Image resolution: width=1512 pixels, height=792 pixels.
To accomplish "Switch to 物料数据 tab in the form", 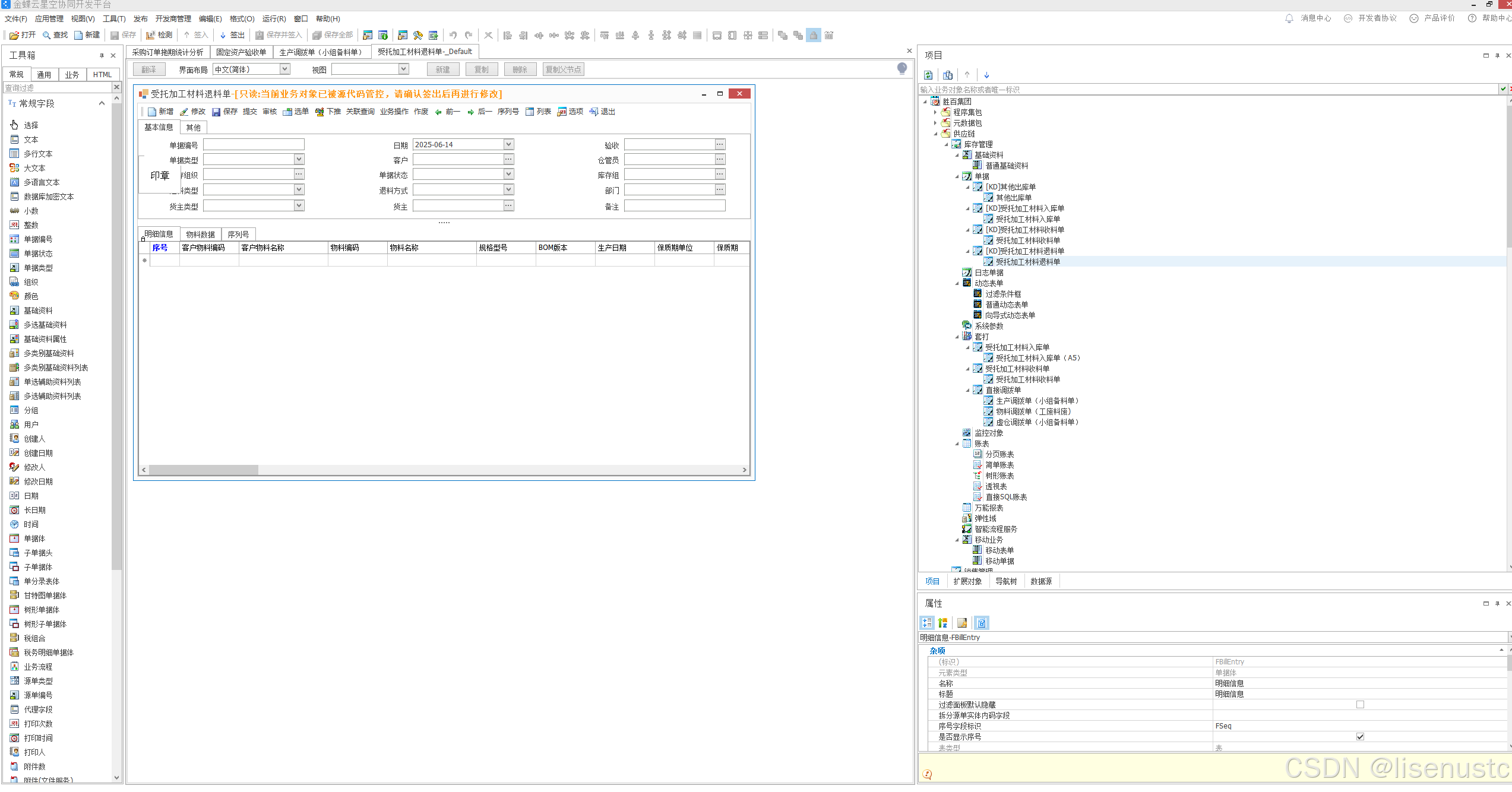I will [x=200, y=235].
